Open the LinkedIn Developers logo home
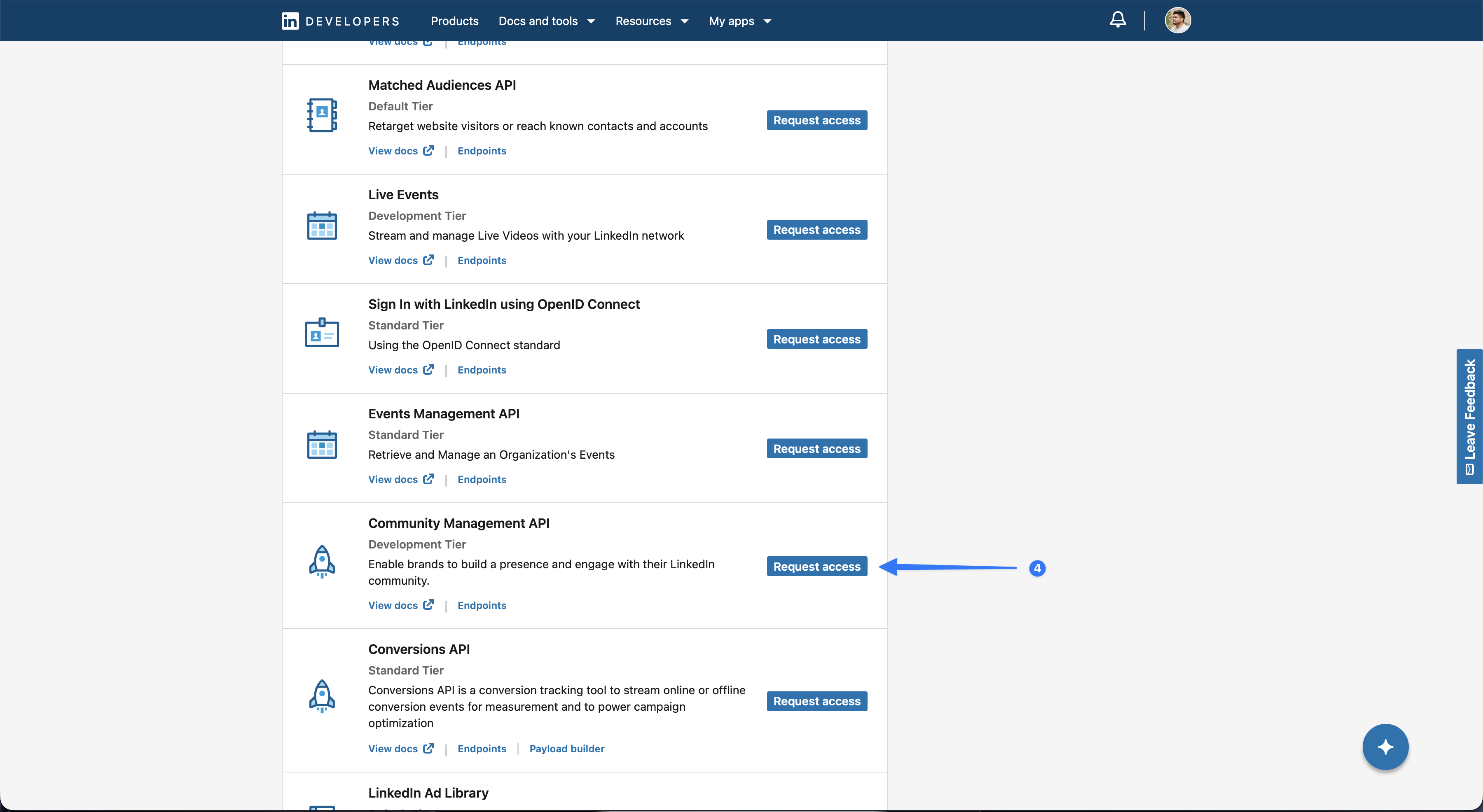Viewport: 1483px width, 812px height. [x=340, y=21]
